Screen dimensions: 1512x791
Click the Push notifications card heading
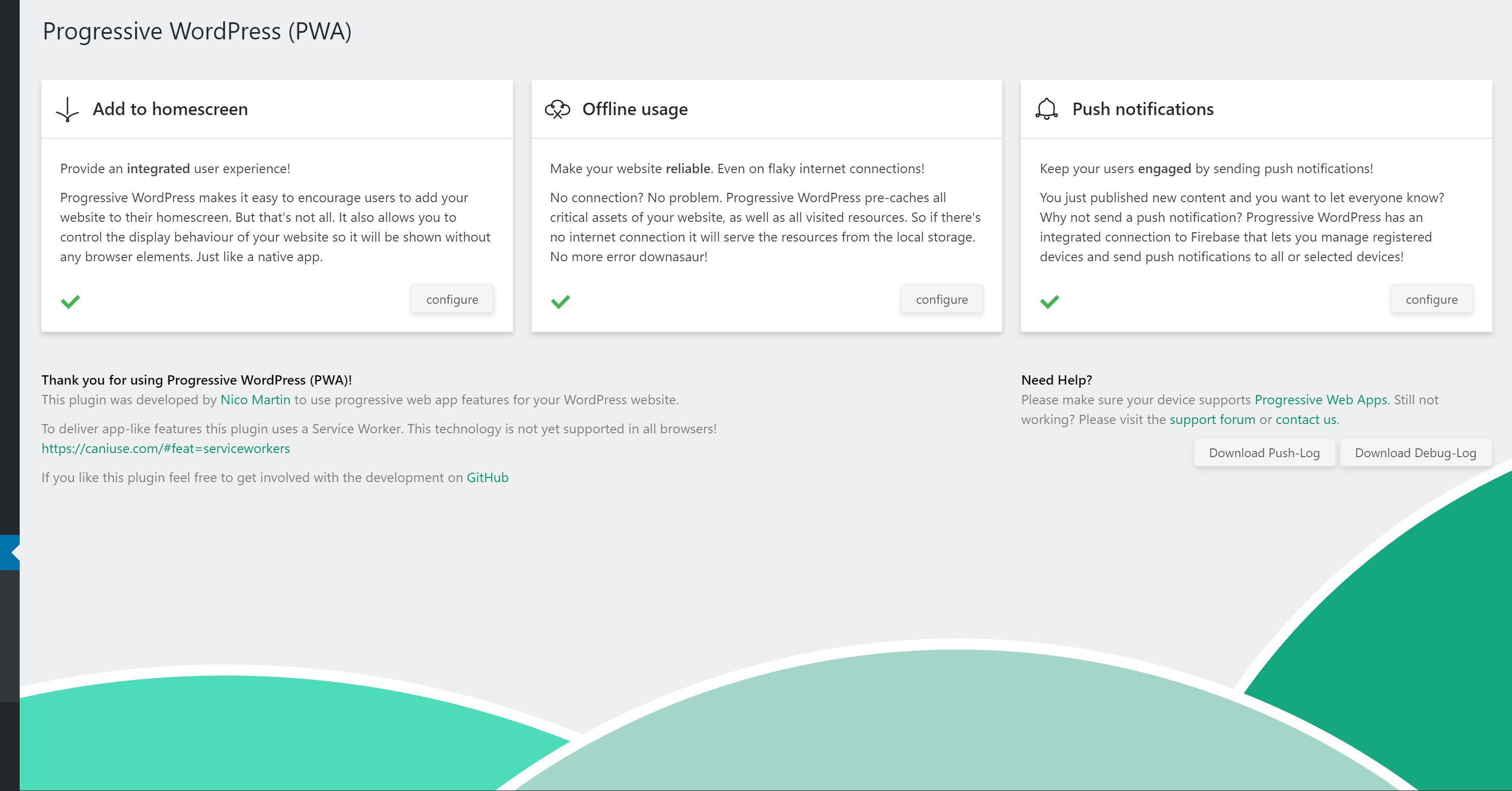pos(1142,109)
